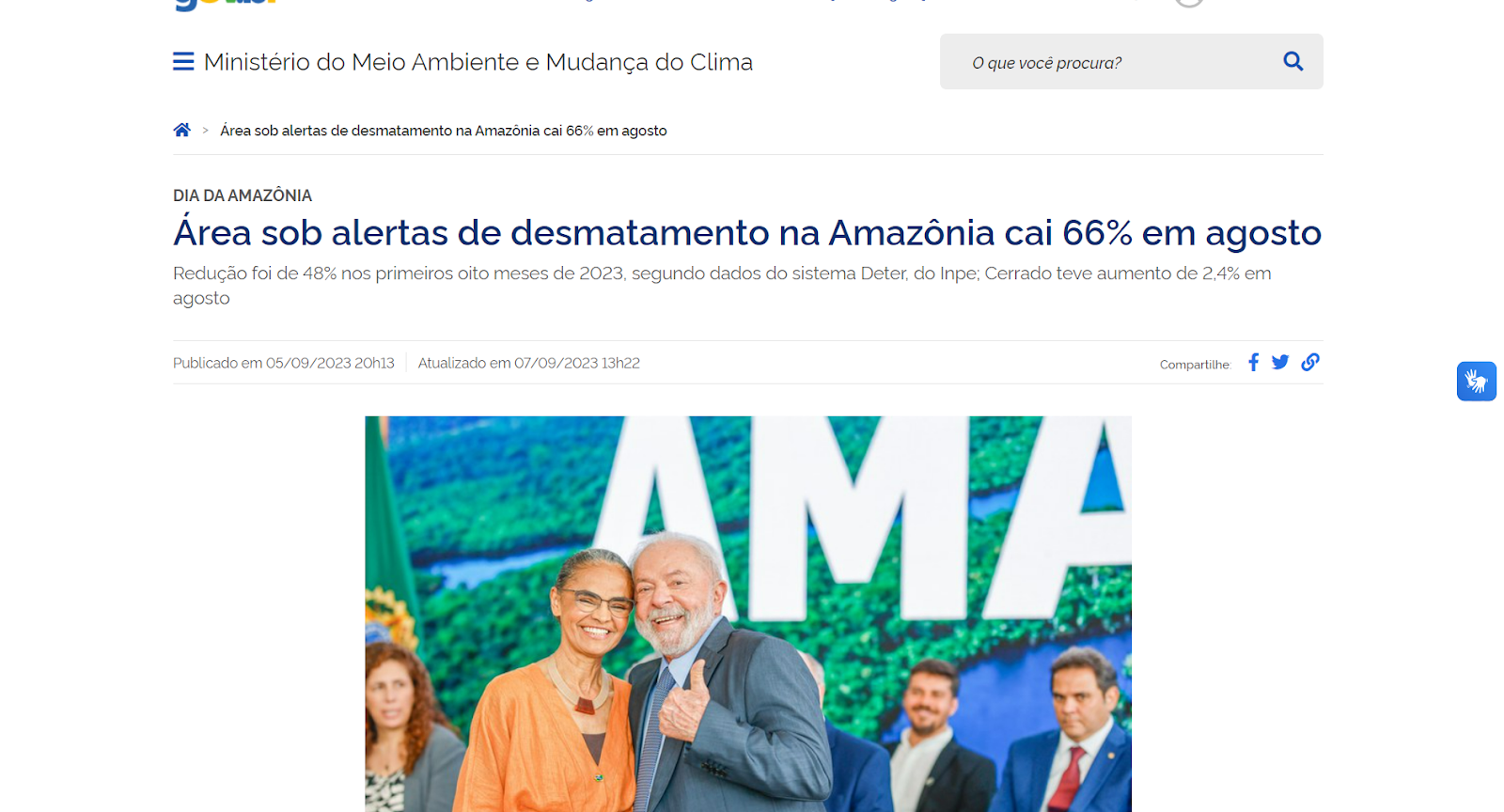
Task: Share the article on Twitter
Action: pyautogui.click(x=1280, y=362)
